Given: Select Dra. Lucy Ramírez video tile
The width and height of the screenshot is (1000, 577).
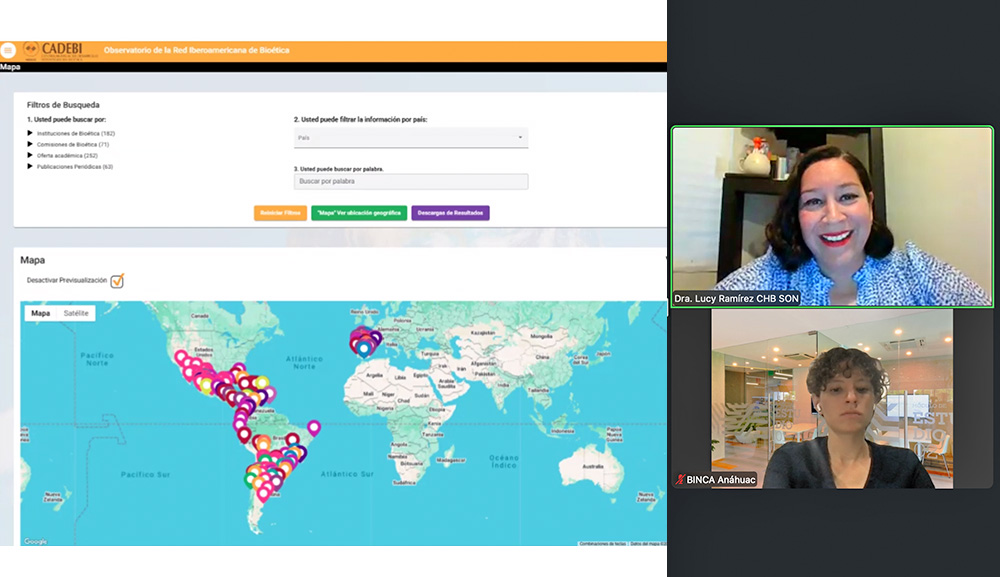Looking at the screenshot, I should (831, 215).
